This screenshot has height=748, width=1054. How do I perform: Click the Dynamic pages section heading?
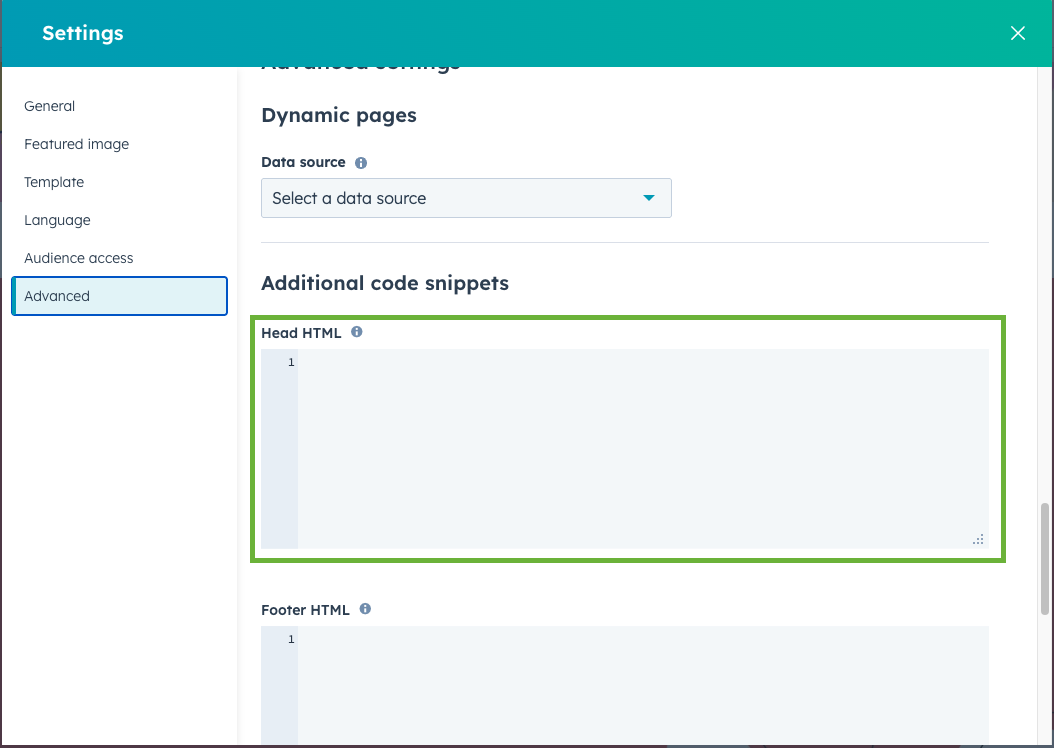point(338,115)
